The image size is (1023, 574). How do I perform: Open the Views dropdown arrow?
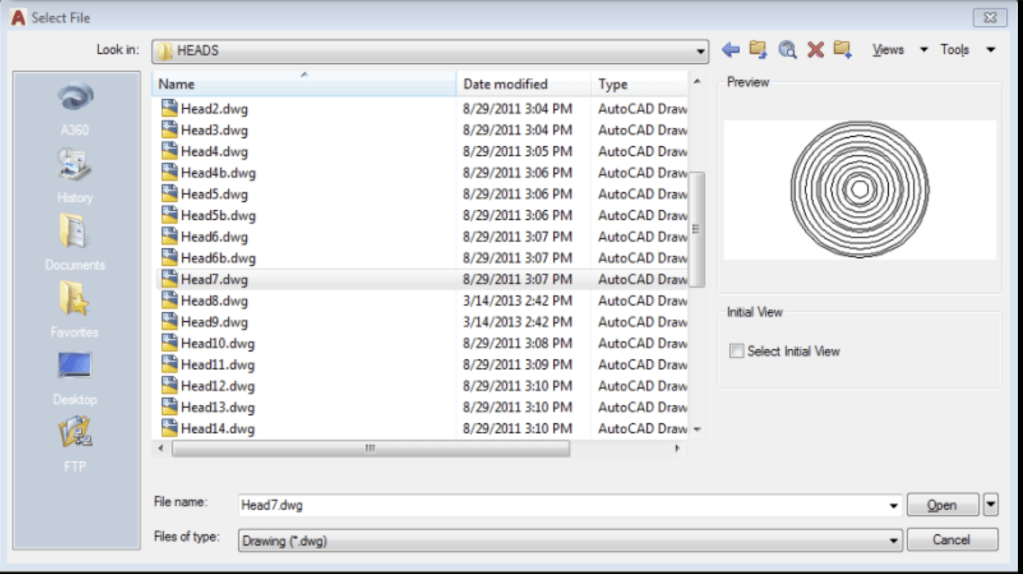924,50
